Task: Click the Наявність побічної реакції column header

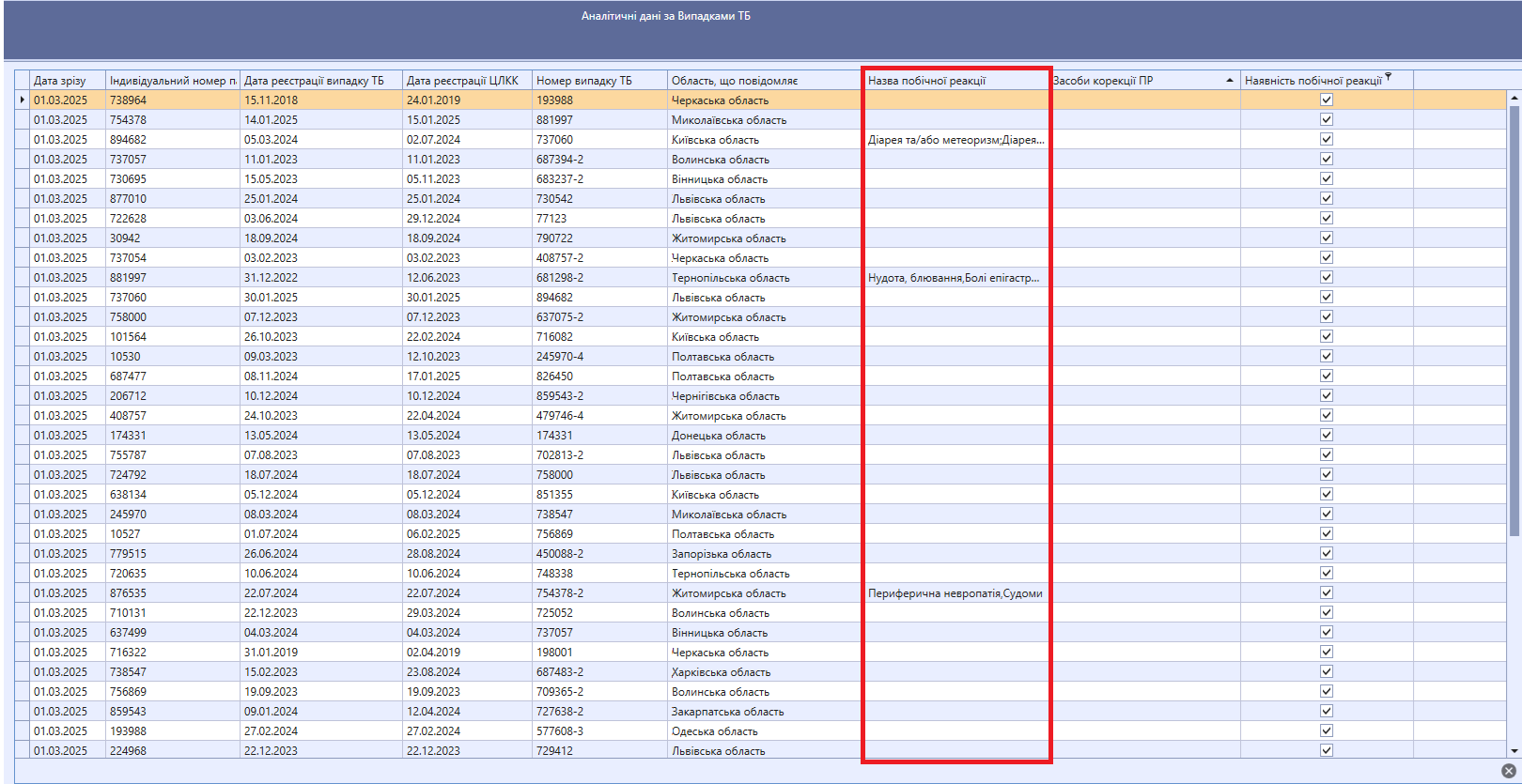Action: [1327, 81]
